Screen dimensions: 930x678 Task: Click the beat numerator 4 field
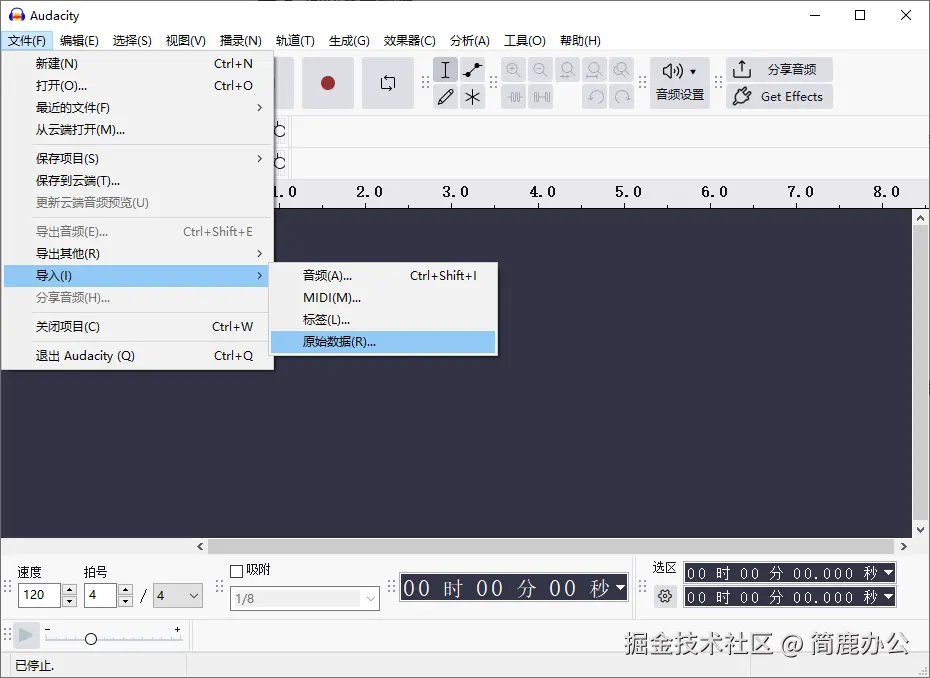[x=100, y=596]
